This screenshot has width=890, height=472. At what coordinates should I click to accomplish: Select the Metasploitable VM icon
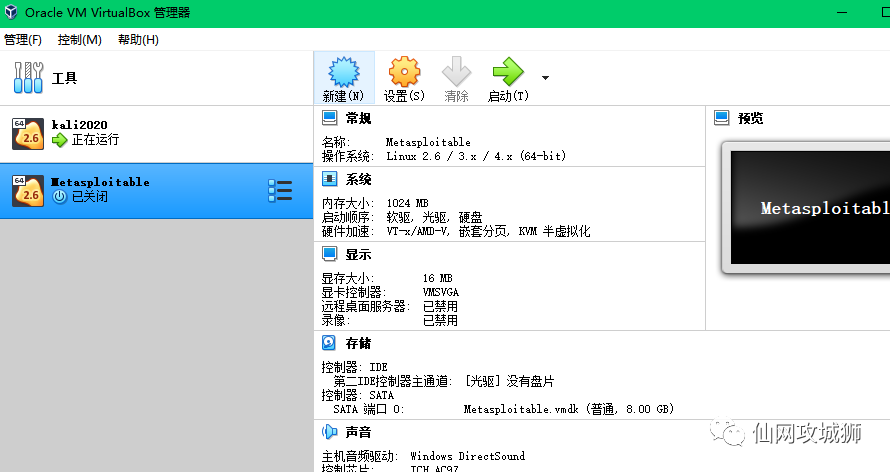point(28,191)
